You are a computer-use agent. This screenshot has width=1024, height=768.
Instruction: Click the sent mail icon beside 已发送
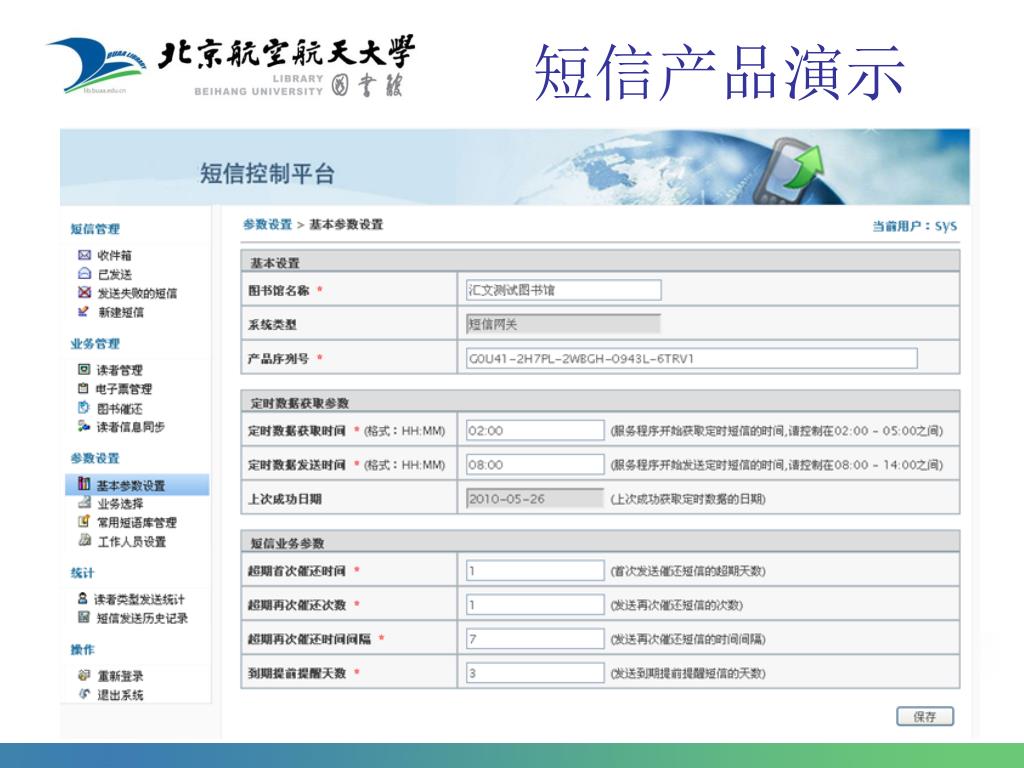pyautogui.click(x=84, y=274)
